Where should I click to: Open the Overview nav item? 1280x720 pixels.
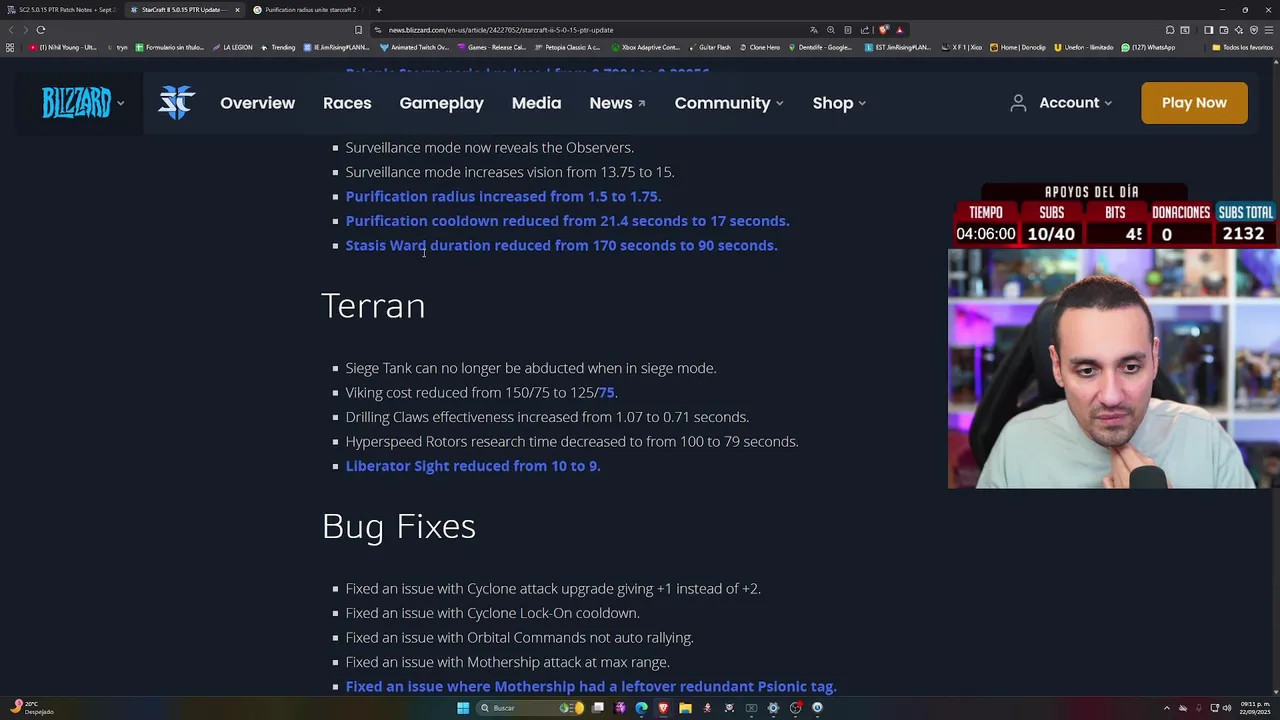coord(257,103)
